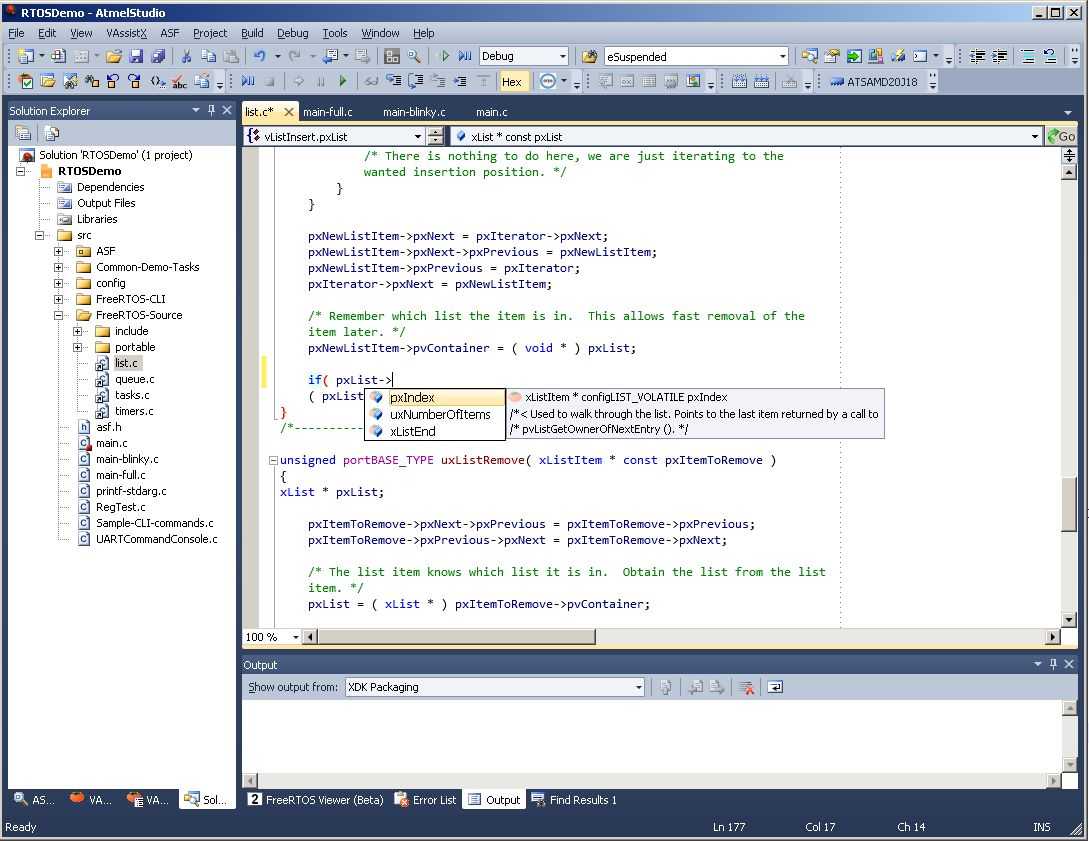
Task: Expand the ASF folder in the tree
Action: tap(59, 251)
